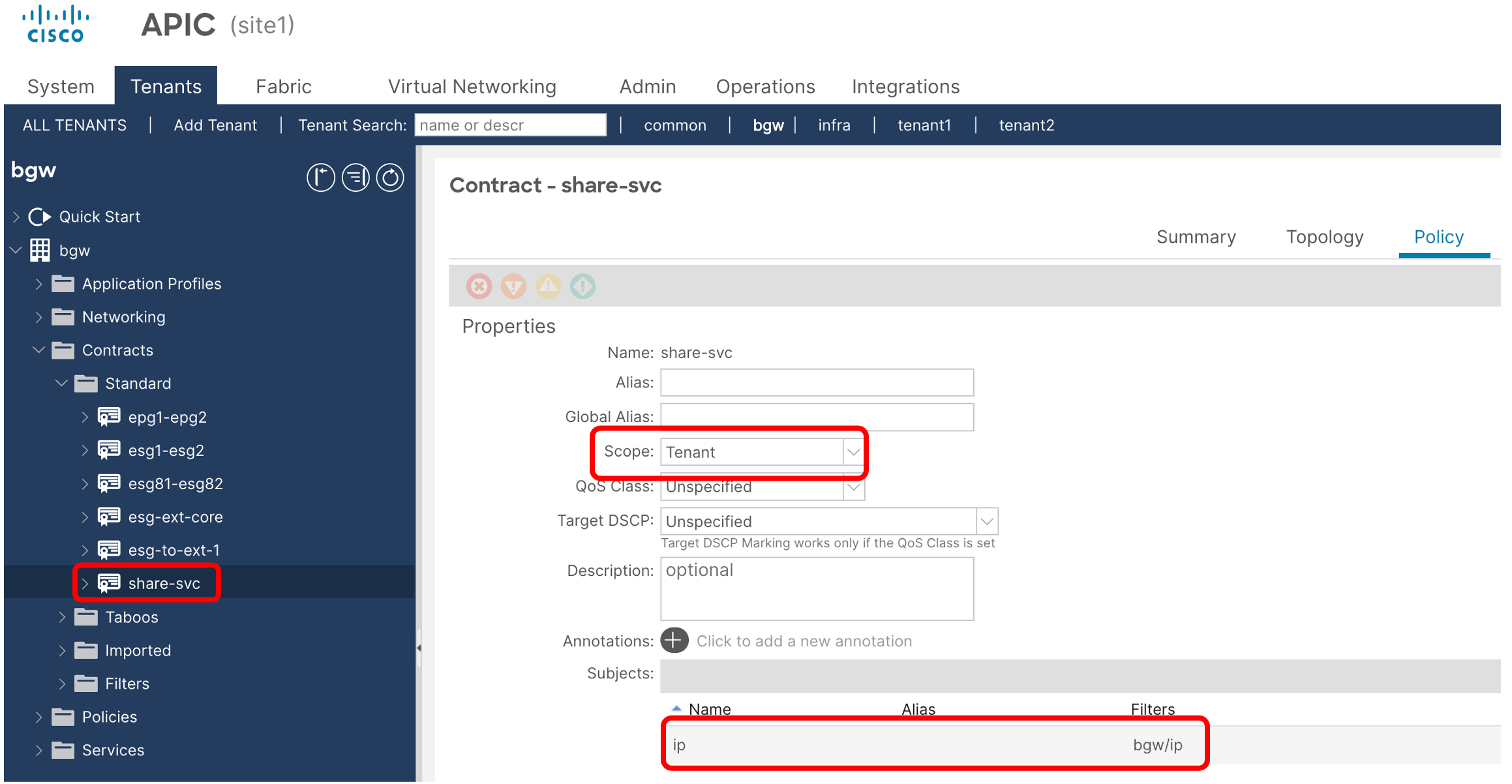Click the Contracts folder icon
This screenshot has height=784, width=1512.
click(63, 350)
